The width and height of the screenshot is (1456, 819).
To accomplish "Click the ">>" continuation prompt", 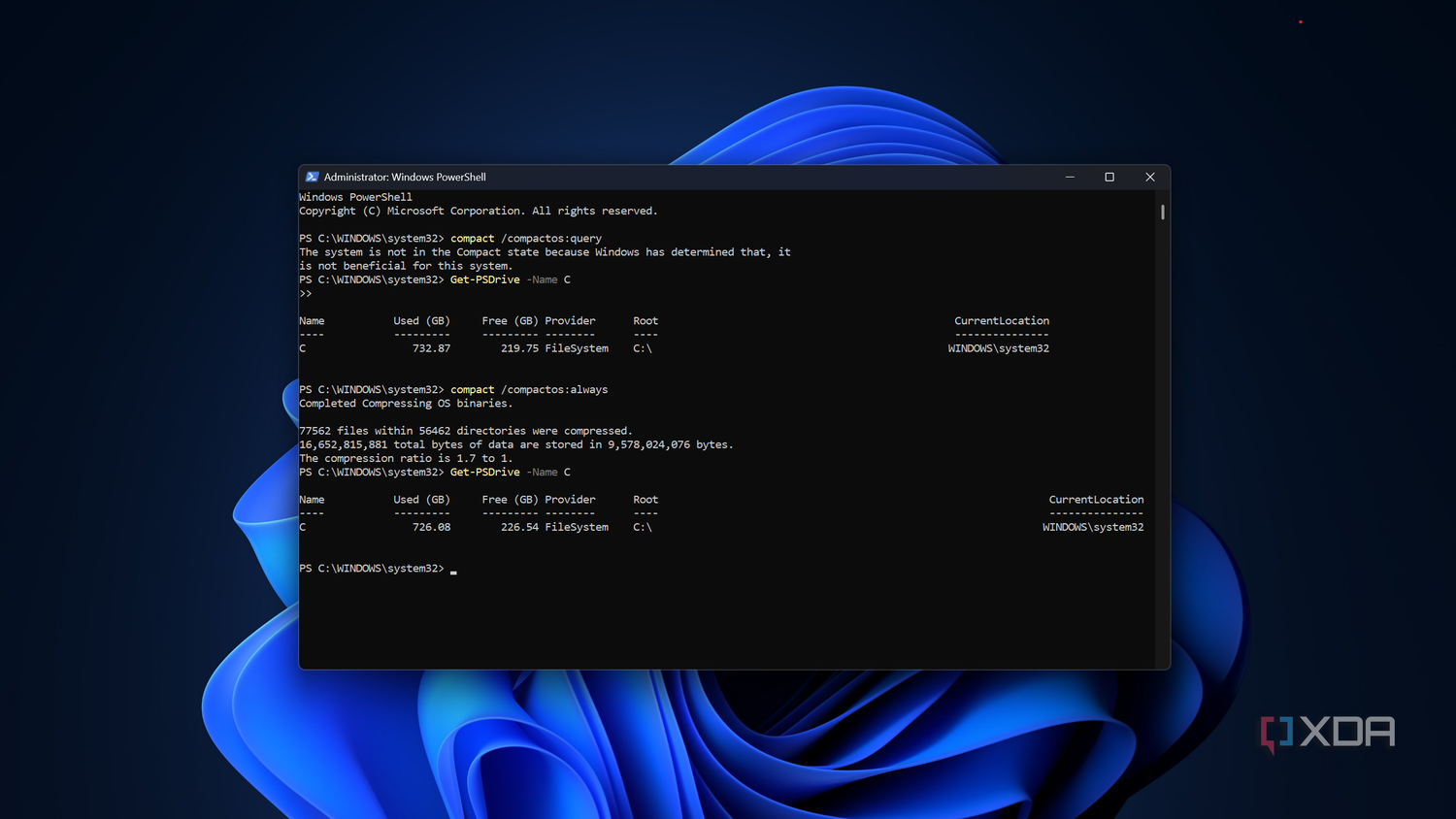I will click(306, 293).
